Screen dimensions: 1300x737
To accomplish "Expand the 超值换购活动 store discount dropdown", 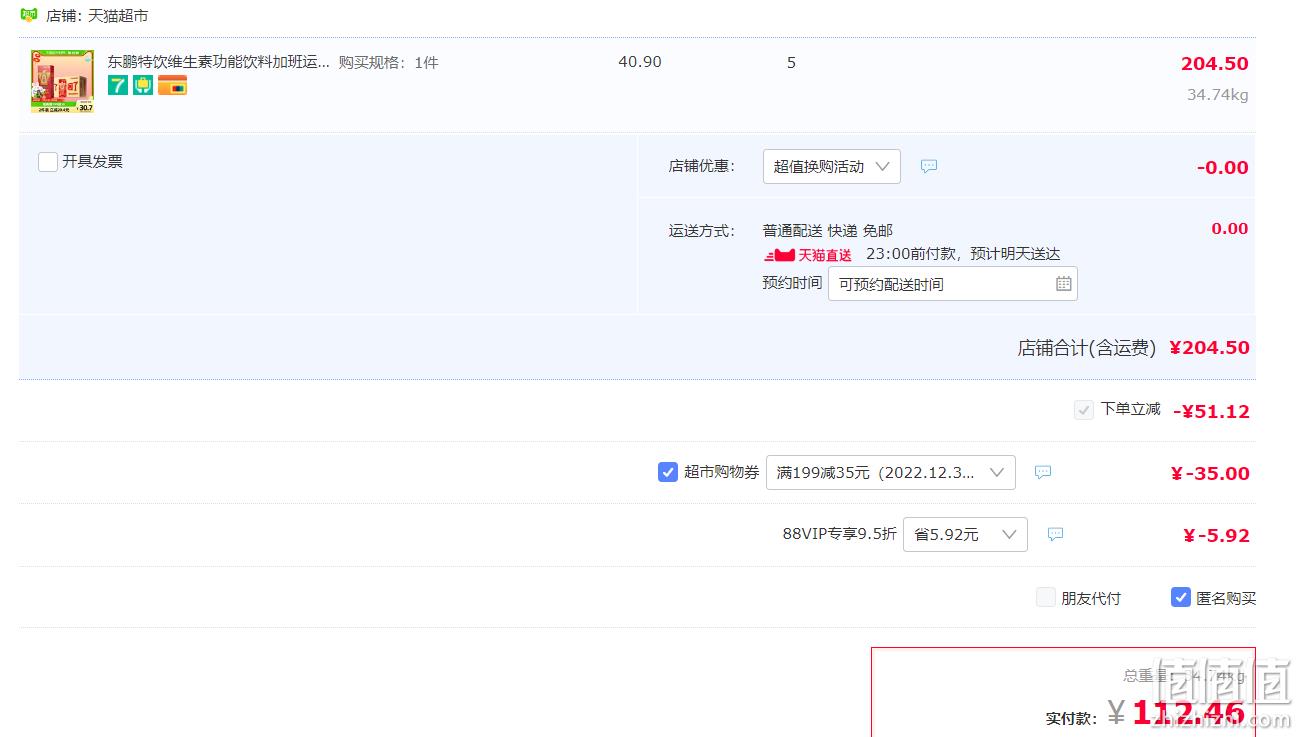I will (x=832, y=167).
